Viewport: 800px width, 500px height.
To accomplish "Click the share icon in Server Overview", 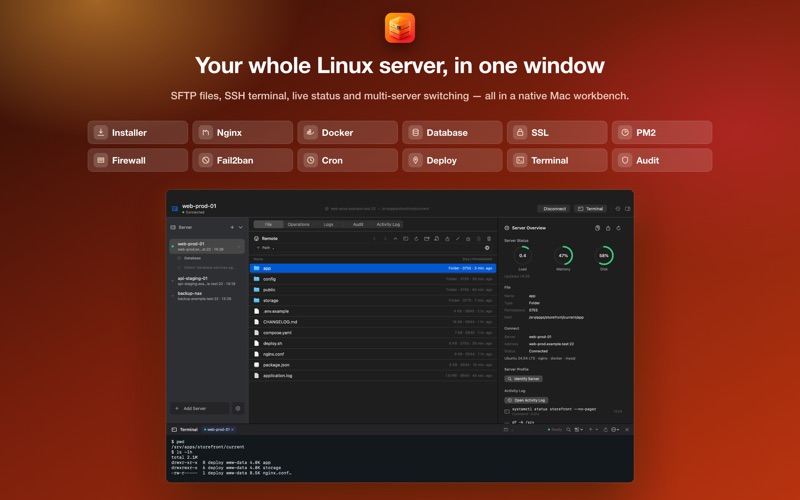I will (x=608, y=228).
